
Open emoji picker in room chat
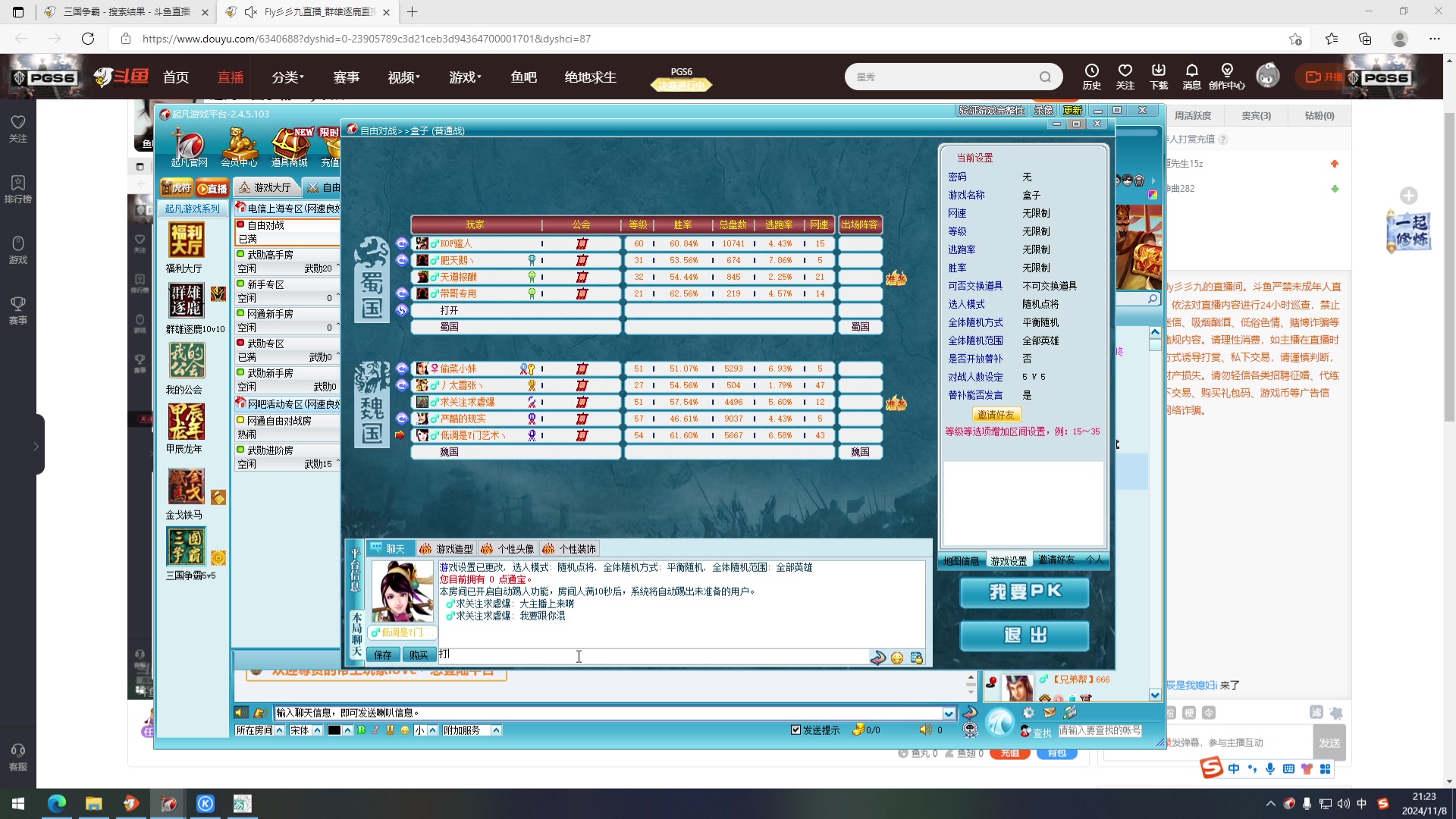(897, 657)
